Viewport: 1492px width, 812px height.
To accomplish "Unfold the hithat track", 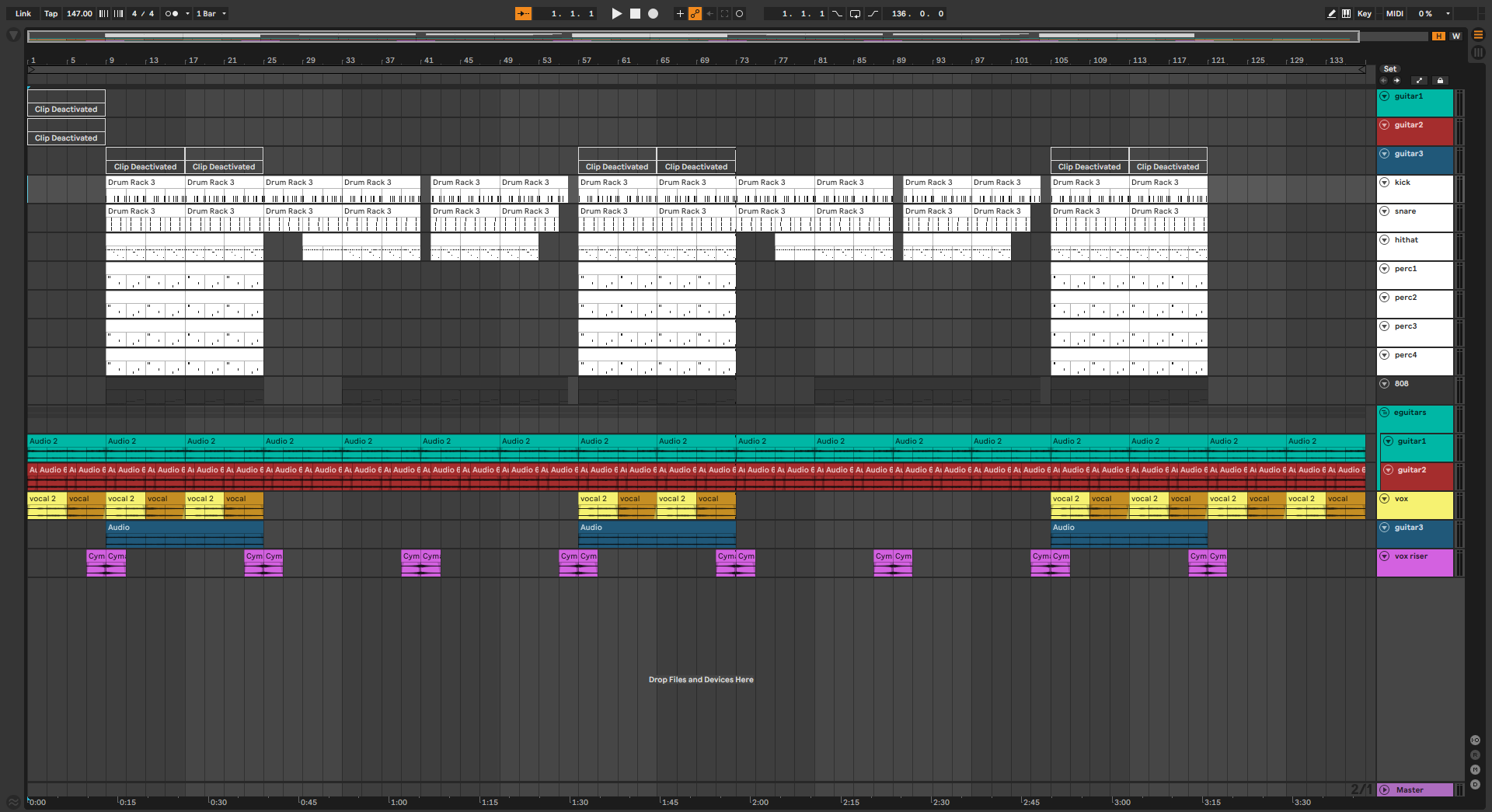I will tap(1385, 240).
